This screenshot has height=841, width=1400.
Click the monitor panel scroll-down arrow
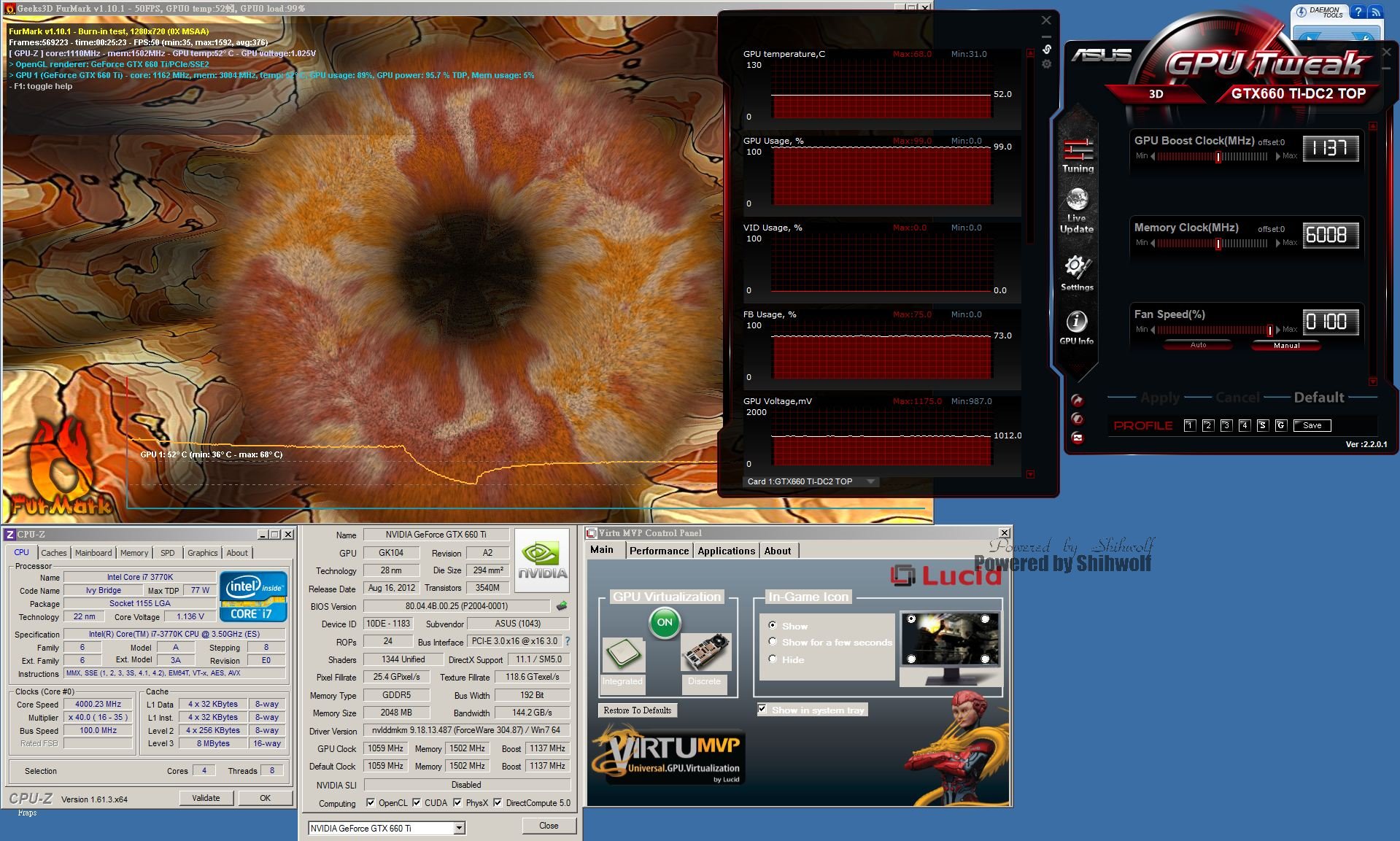[1030, 474]
